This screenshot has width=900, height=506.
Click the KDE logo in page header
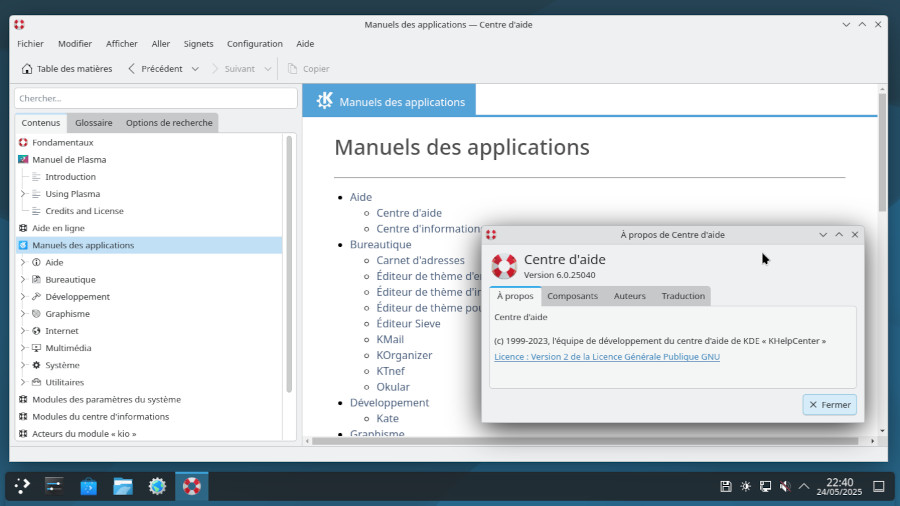tap(324, 101)
